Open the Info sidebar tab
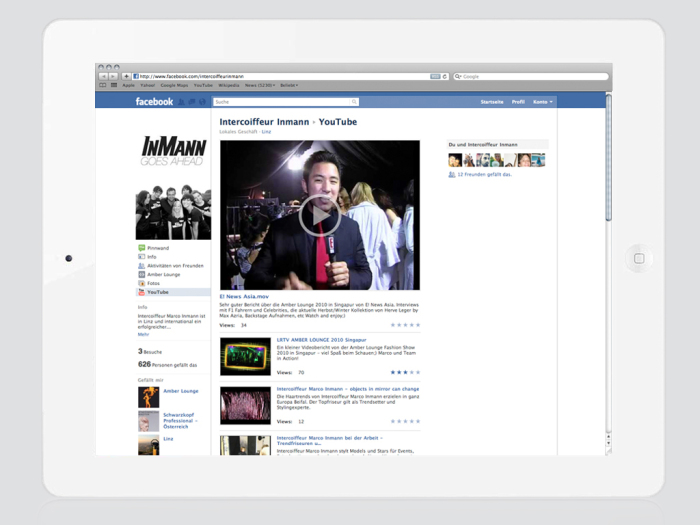 [x=152, y=257]
